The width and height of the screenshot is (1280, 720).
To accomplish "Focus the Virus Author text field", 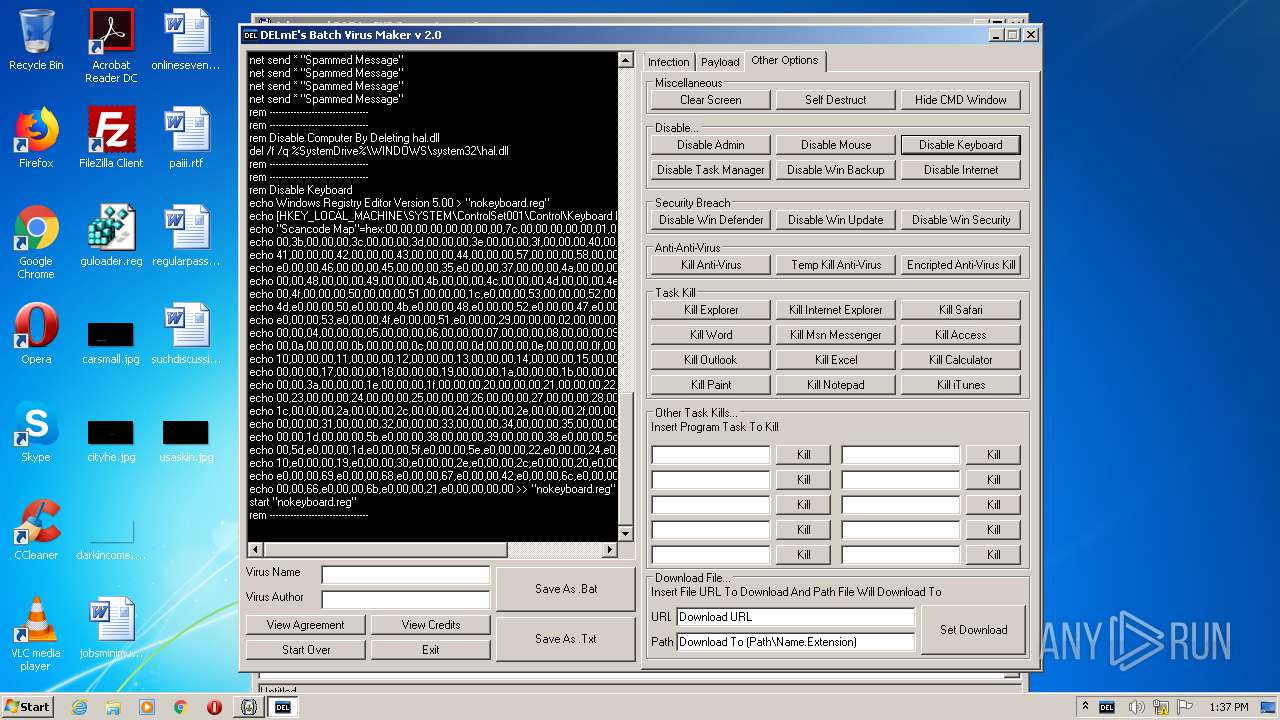I will [406, 600].
